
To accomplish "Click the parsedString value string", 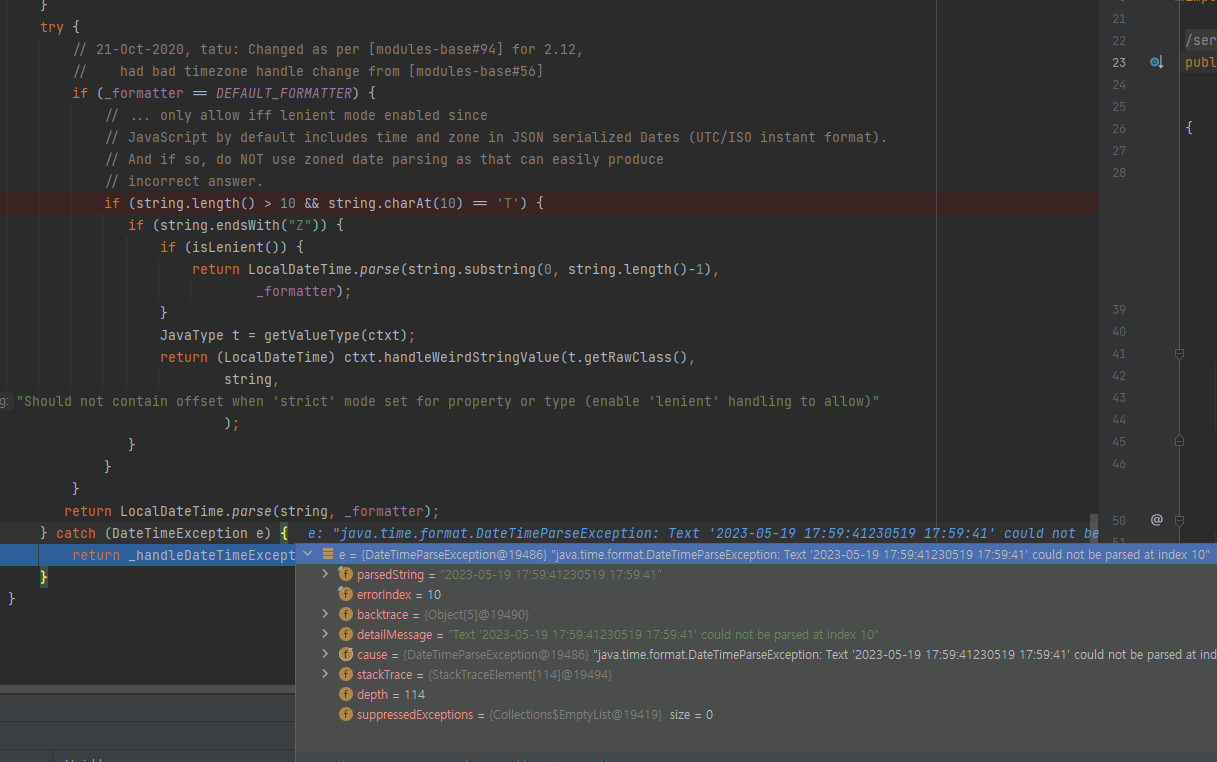I will tap(550, 575).
